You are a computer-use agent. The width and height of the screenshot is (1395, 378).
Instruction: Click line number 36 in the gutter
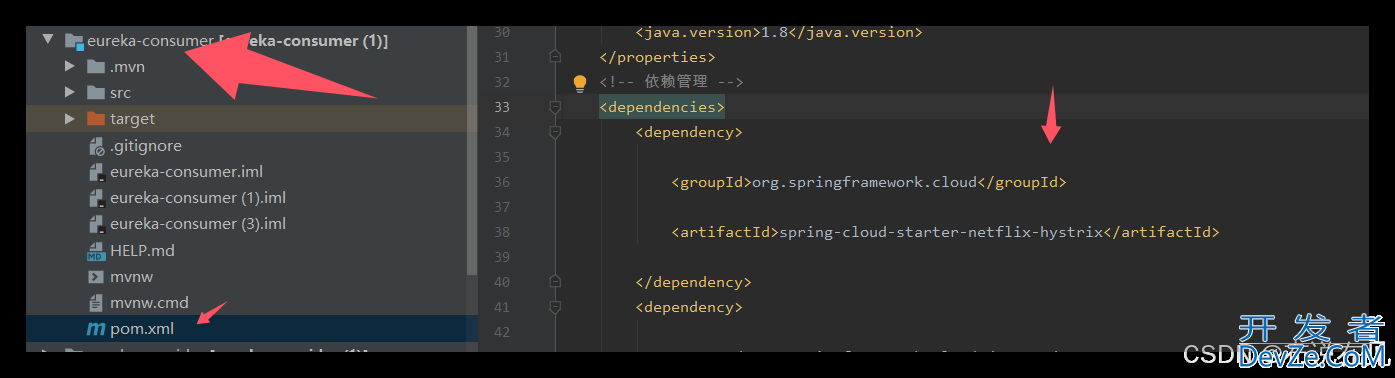click(x=502, y=182)
